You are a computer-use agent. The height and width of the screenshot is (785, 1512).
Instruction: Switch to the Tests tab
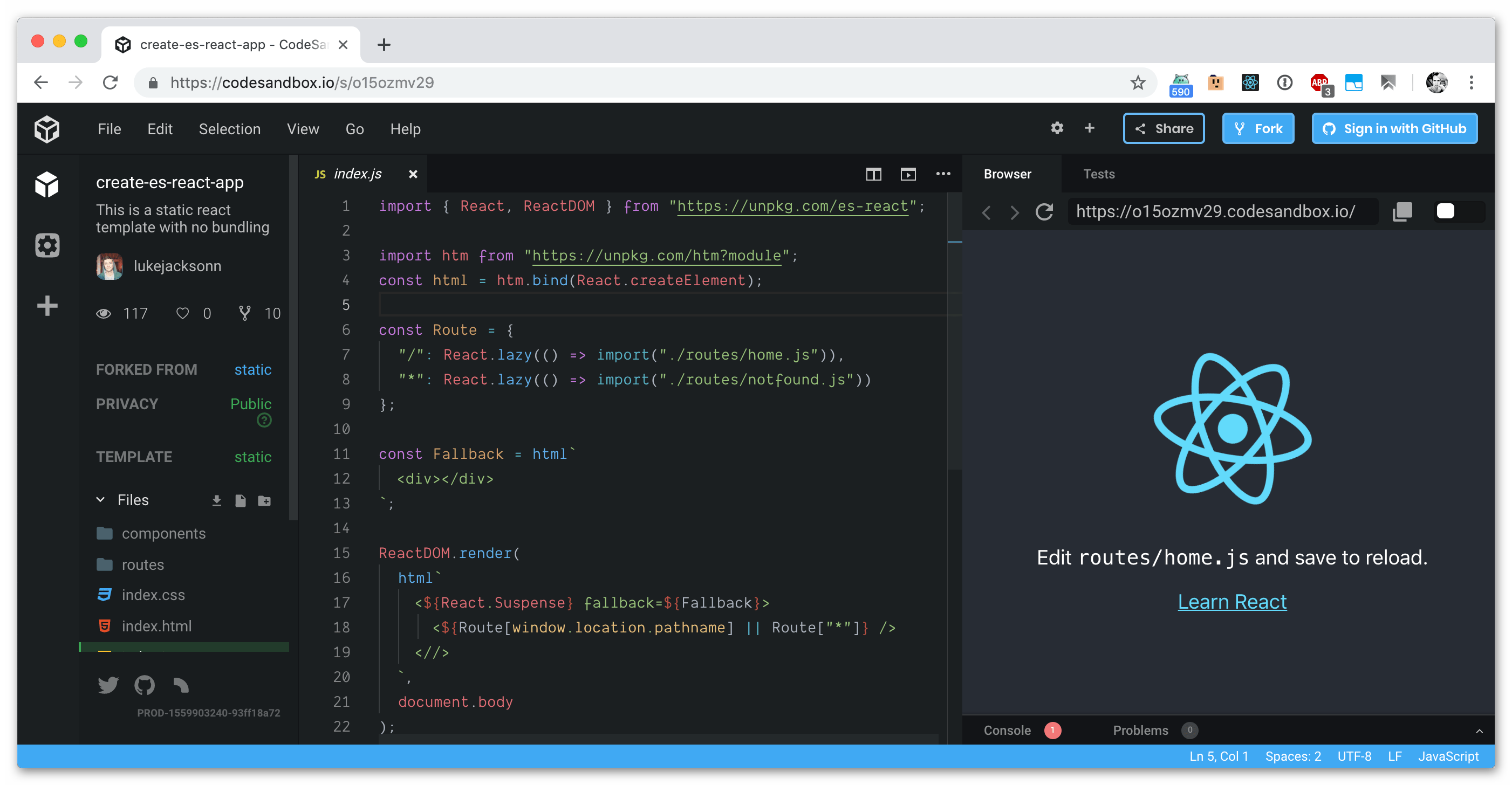pyautogui.click(x=1099, y=173)
